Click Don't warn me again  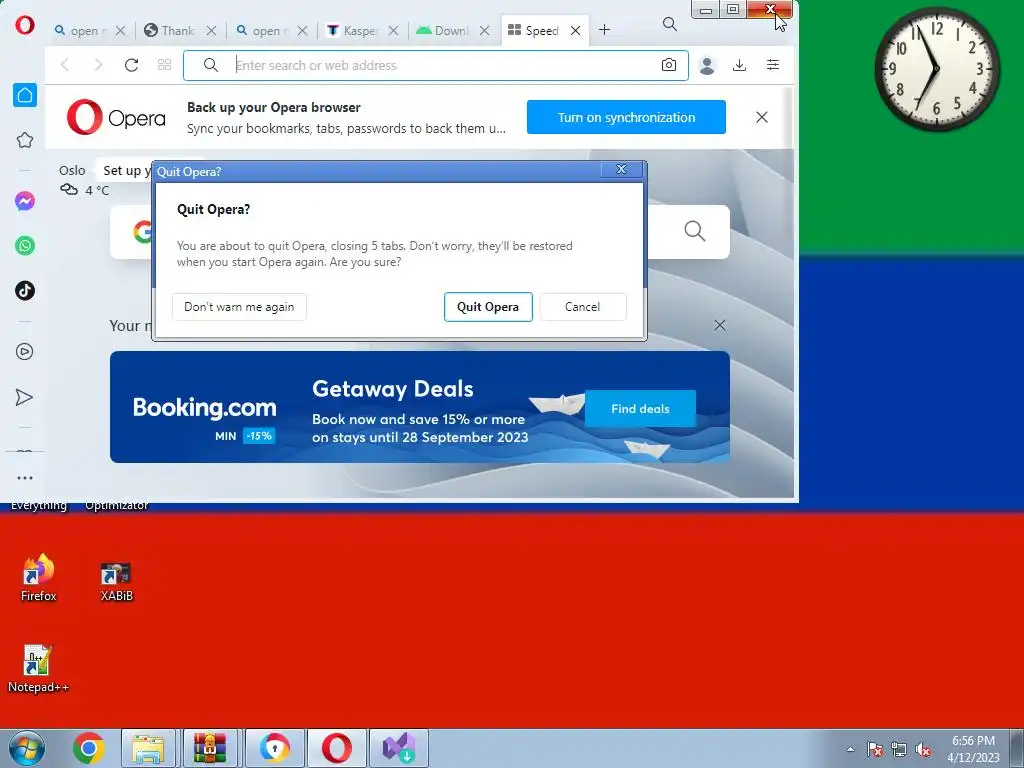tap(239, 307)
